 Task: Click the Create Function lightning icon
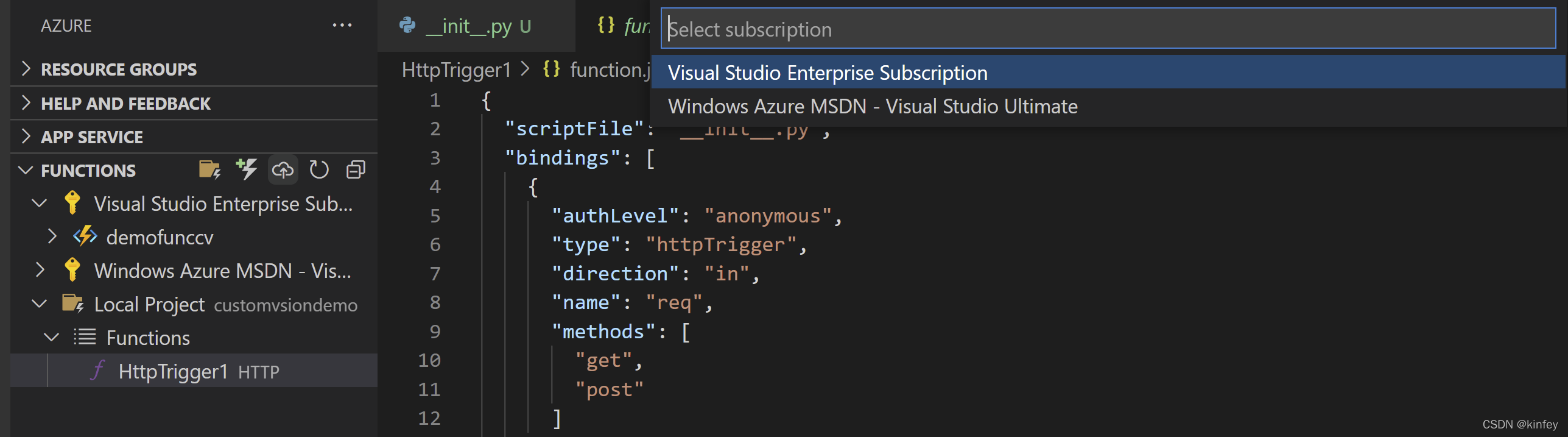[247, 169]
